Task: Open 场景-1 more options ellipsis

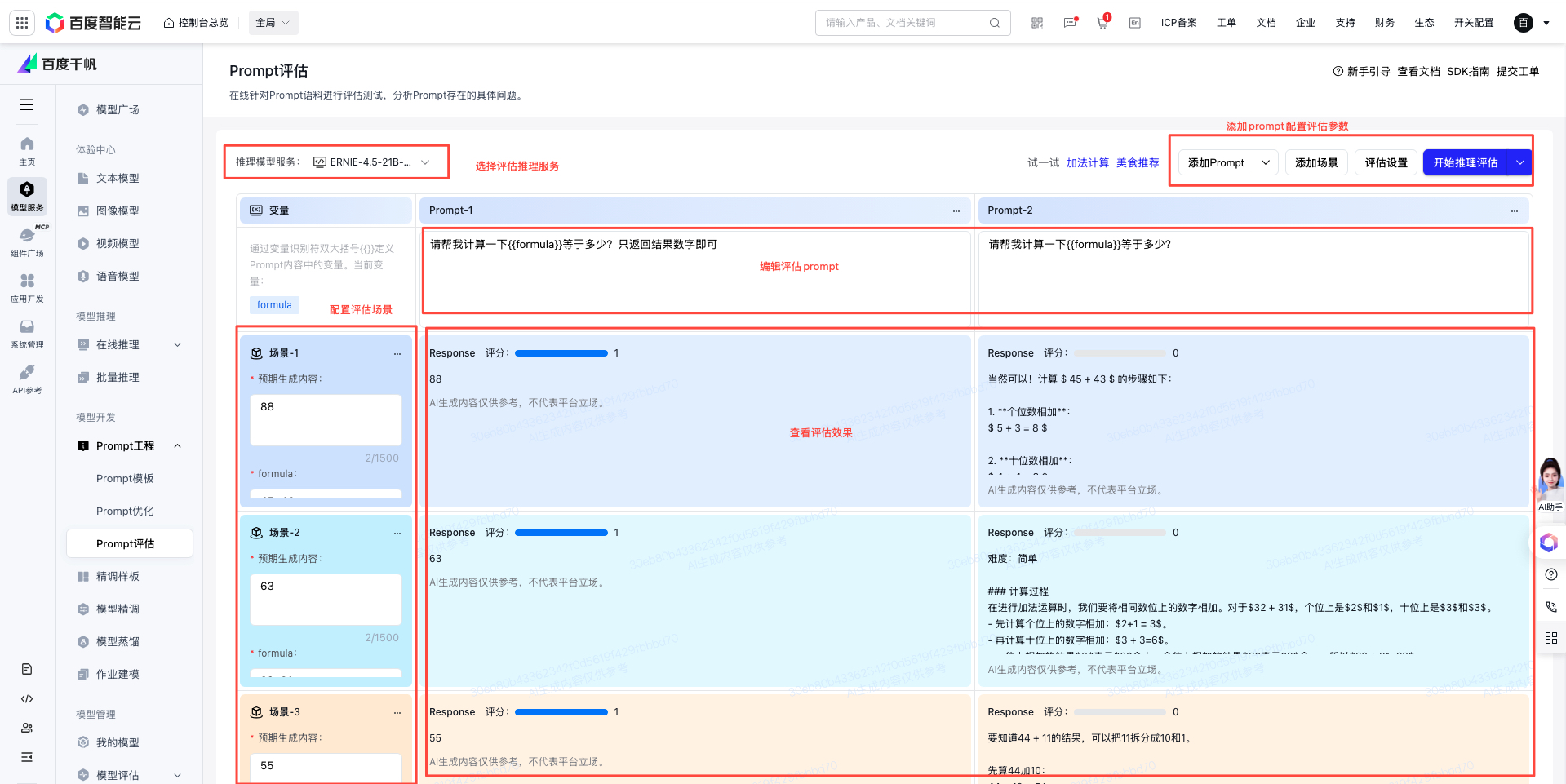Action: 397,353
